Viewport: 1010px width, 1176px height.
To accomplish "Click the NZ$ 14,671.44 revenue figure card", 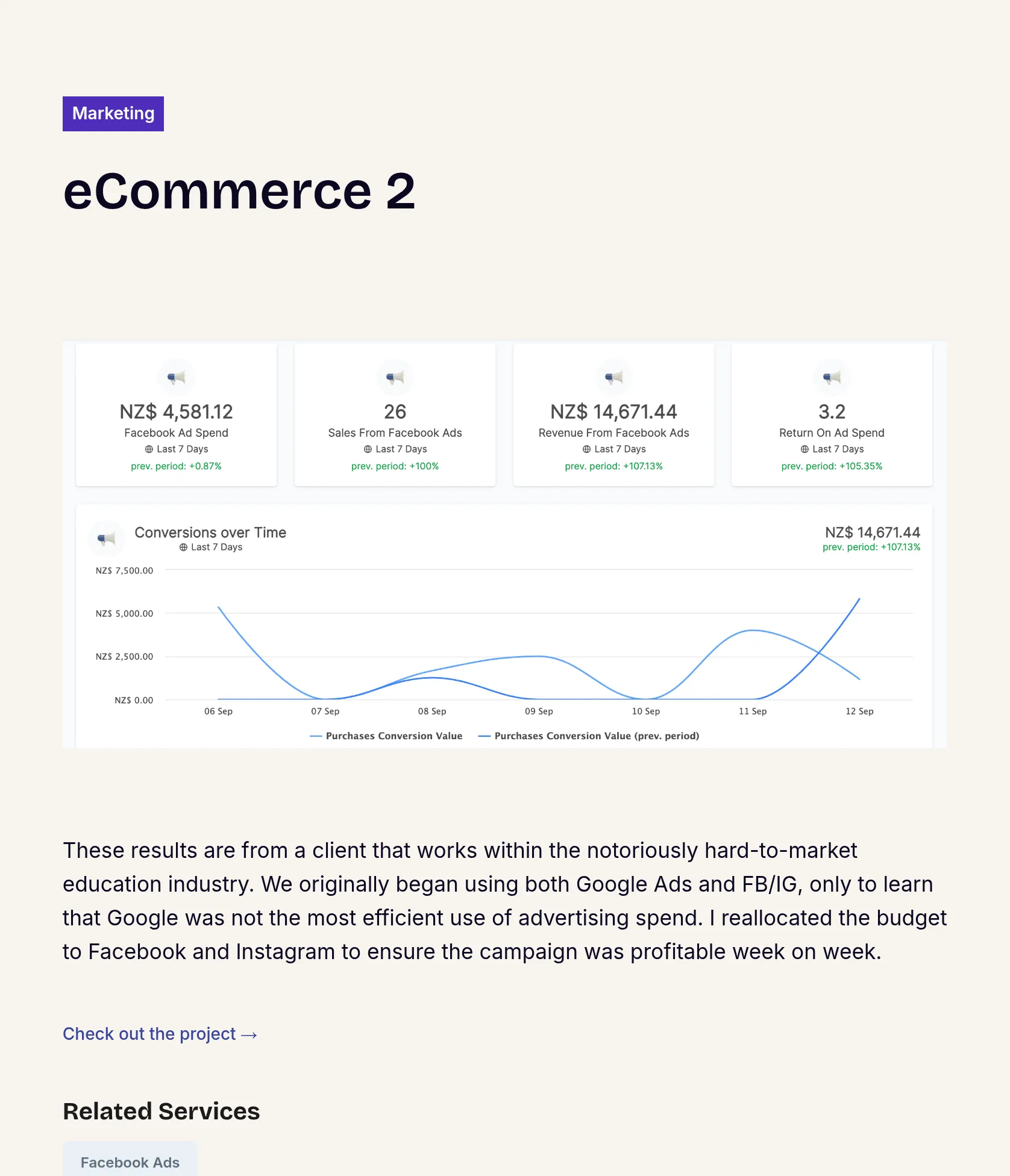I will [613, 415].
